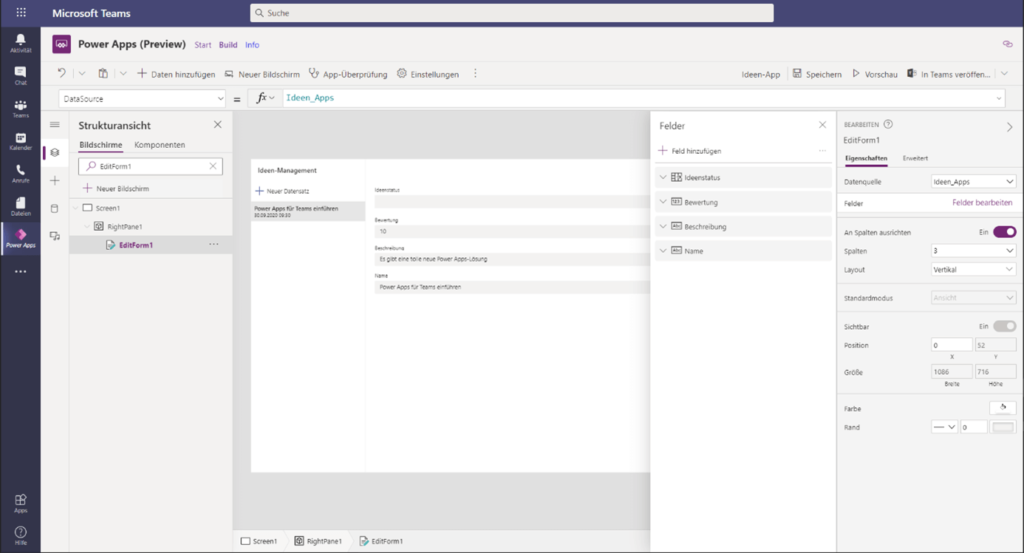Open Kalender in the Teams sidebar
Viewport: 1024px width, 553px height.
click(x=20, y=141)
